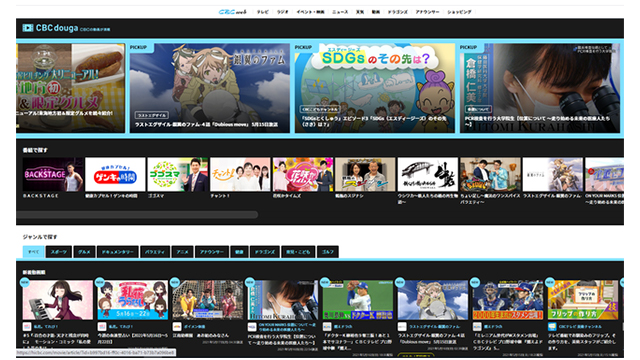
Task: Click channel icon under fortune video
Action: point(102,327)
